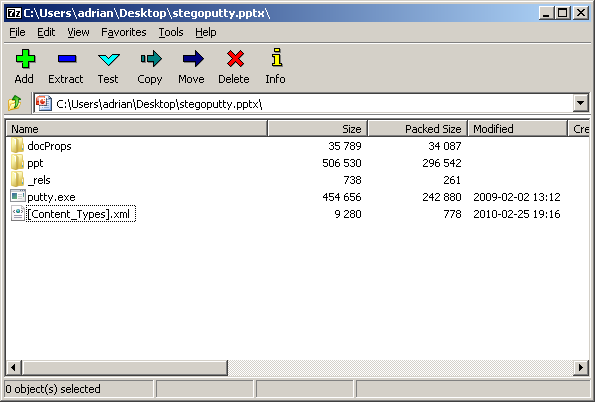Open the Tools menu

coord(171,32)
